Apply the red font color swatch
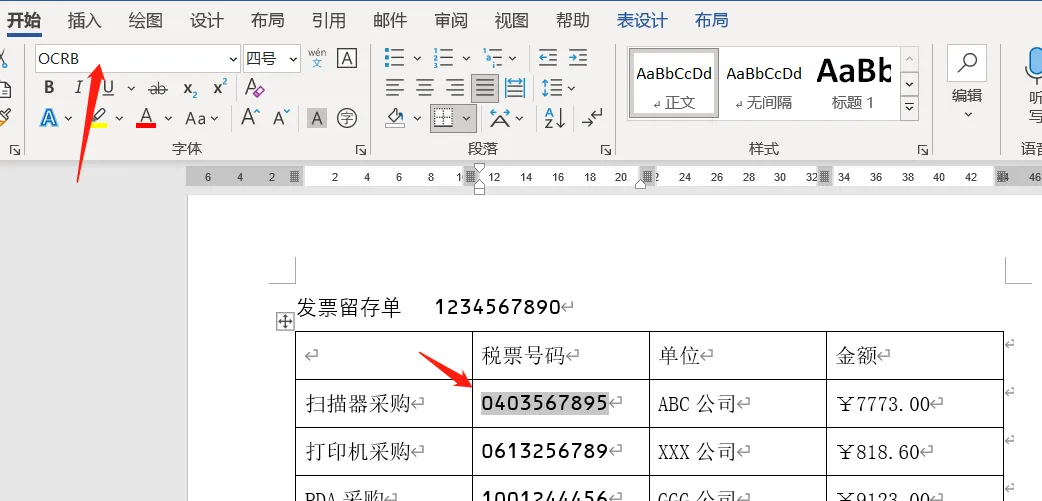Viewport: 1042px width, 501px height. click(146, 119)
